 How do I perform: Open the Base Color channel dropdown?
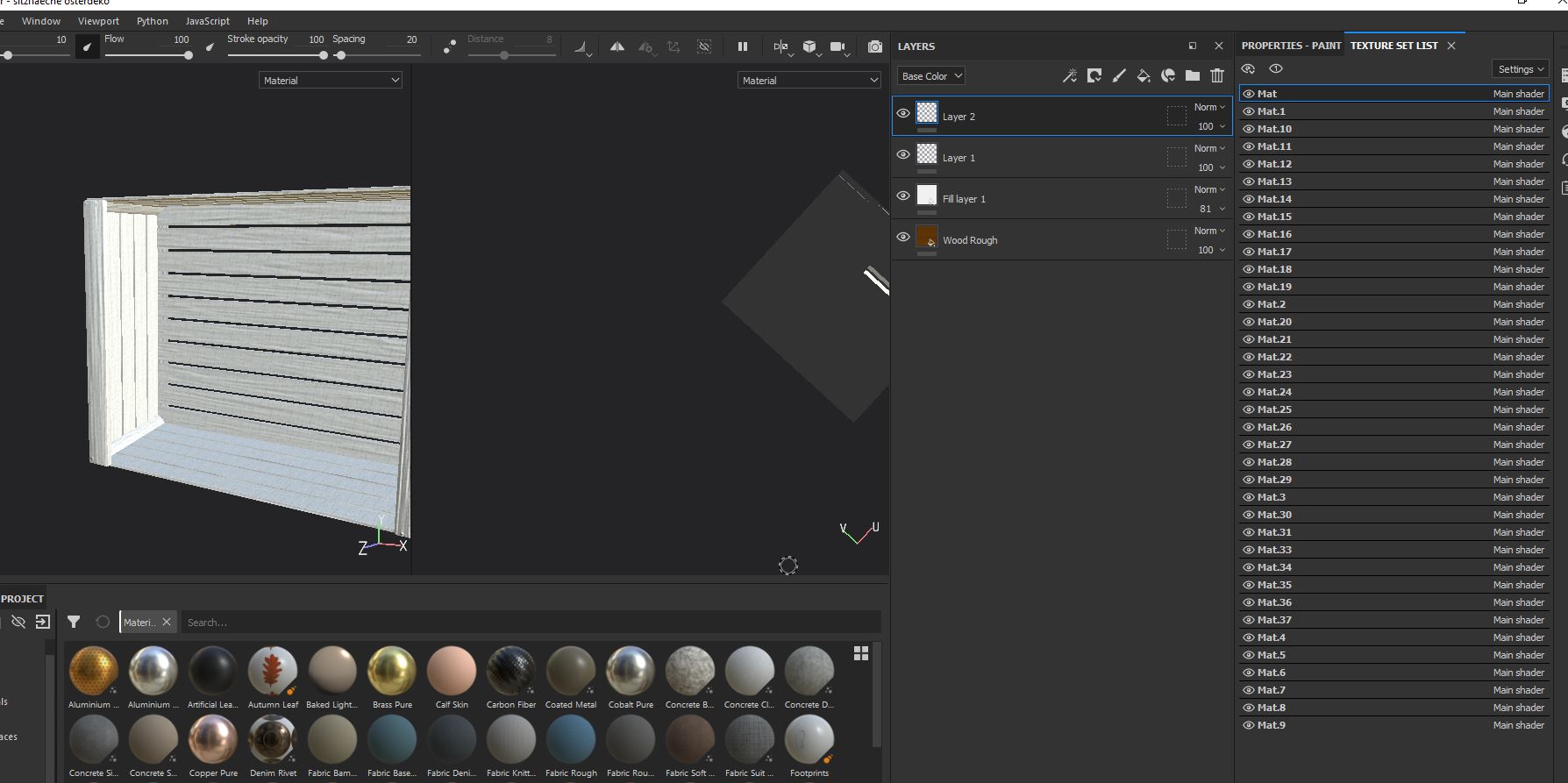(931, 76)
